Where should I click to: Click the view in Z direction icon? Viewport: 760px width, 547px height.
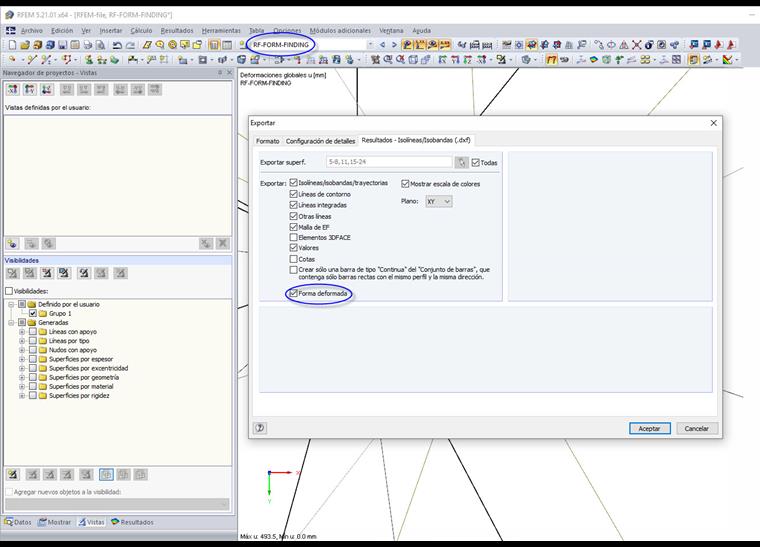click(x=468, y=60)
